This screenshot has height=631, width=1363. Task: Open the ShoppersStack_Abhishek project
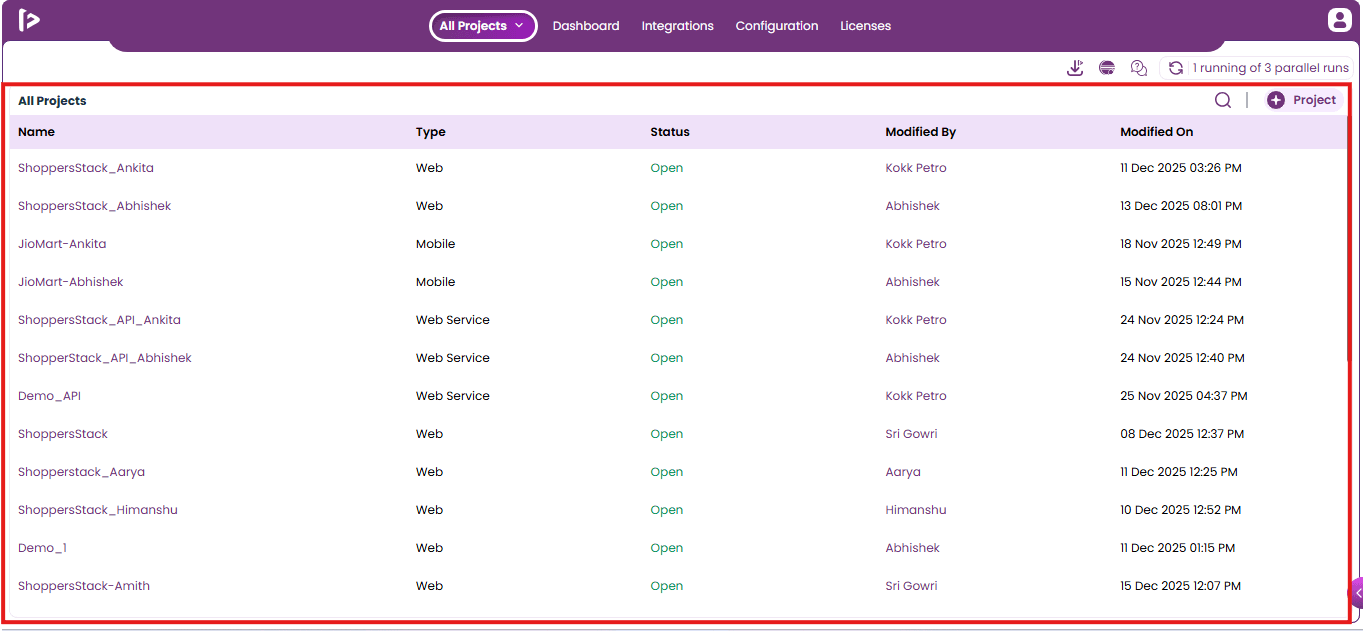click(x=95, y=206)
